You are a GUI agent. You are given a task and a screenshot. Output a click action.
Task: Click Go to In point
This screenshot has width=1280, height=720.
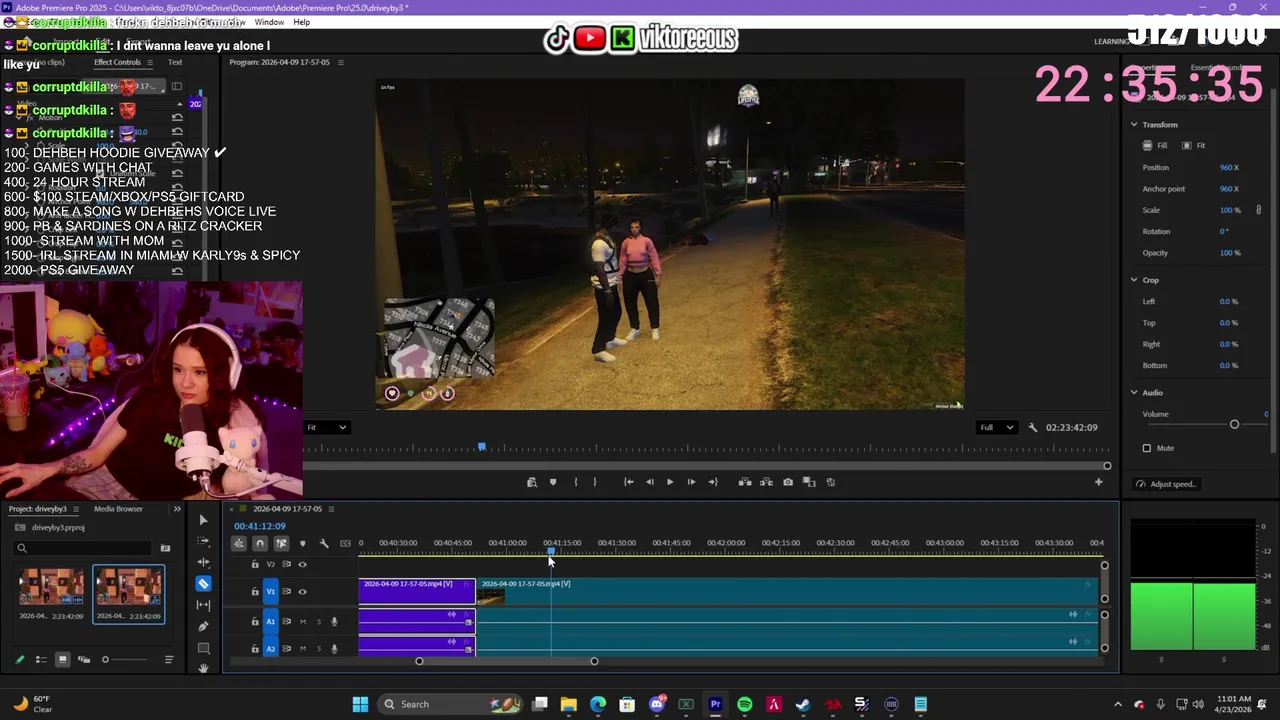click(628, 482)
